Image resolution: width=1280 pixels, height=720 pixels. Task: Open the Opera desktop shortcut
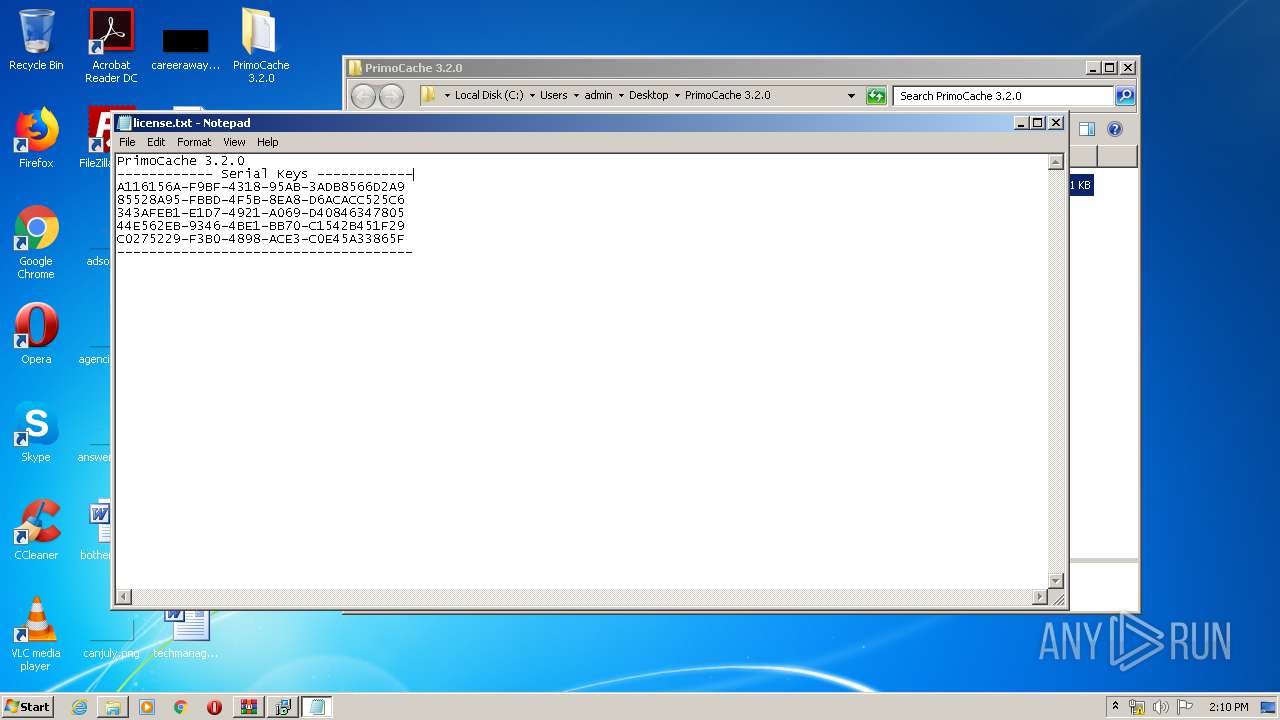click(x=36, y=333)
